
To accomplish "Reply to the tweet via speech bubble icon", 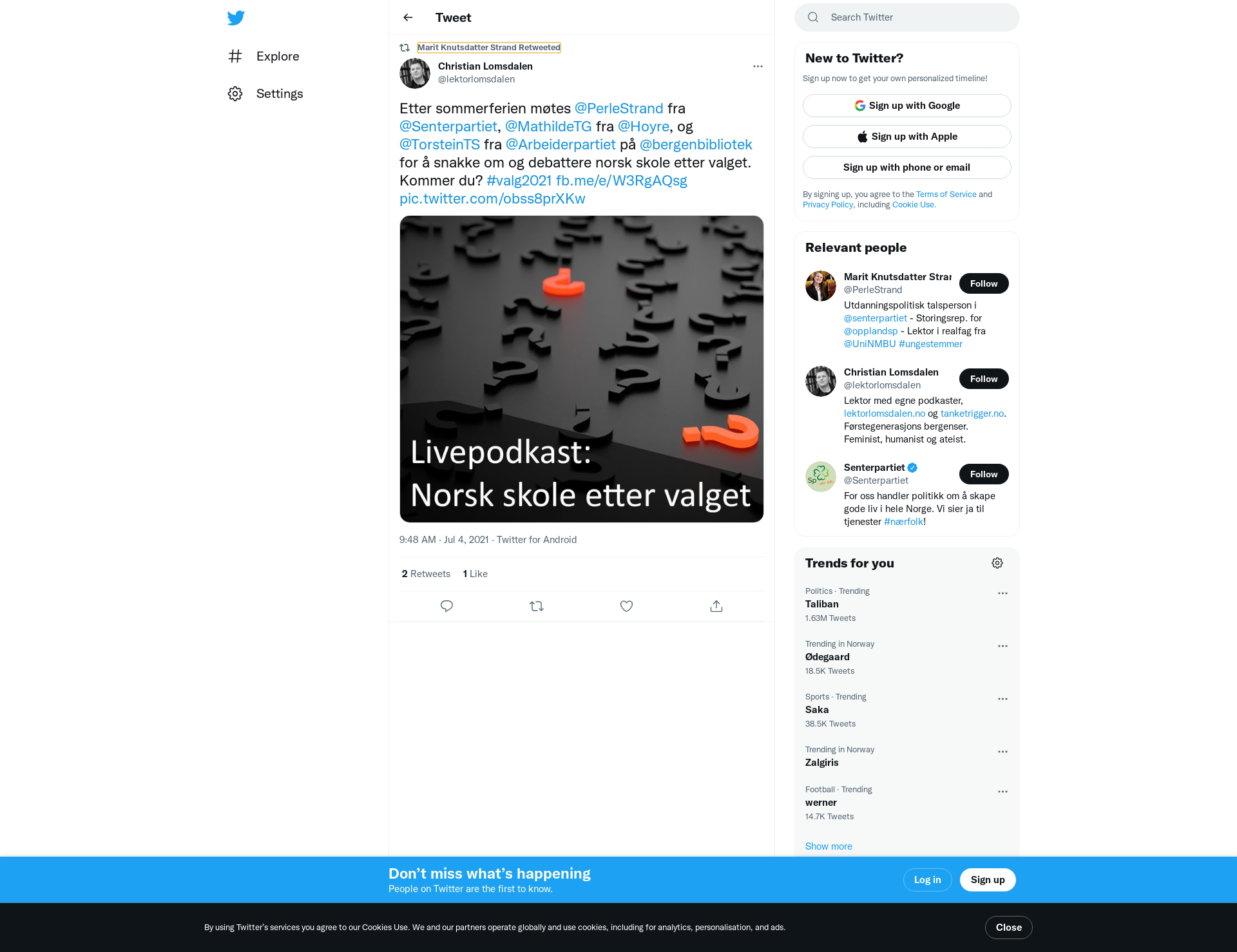I will [x=446, y=606].
